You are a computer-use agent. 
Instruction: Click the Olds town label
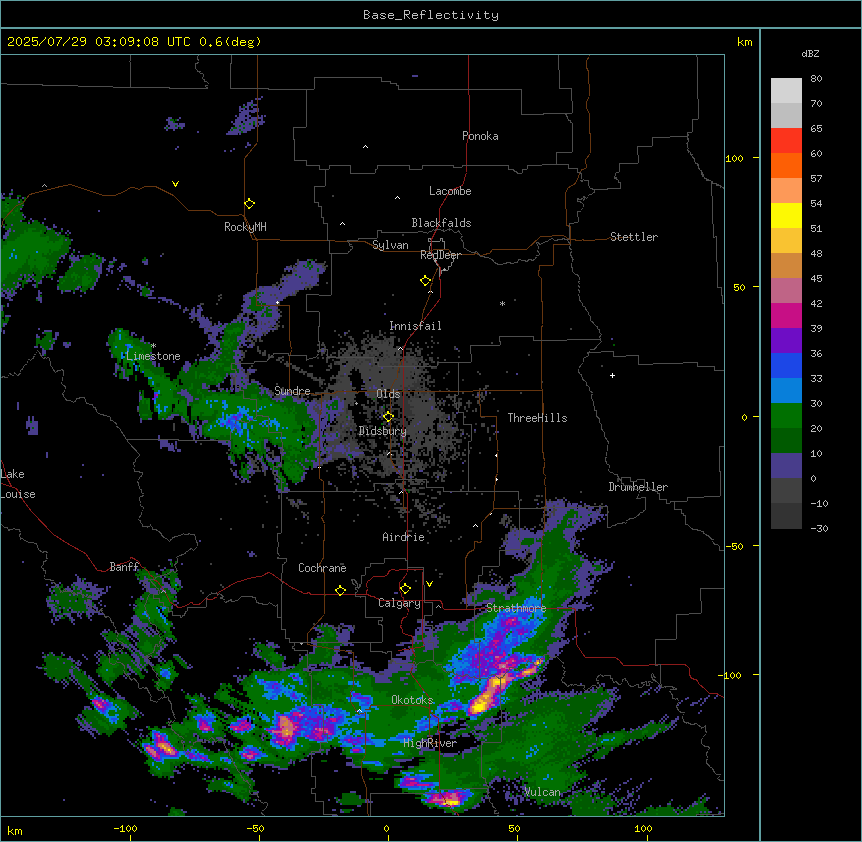[x=388, y=394]
